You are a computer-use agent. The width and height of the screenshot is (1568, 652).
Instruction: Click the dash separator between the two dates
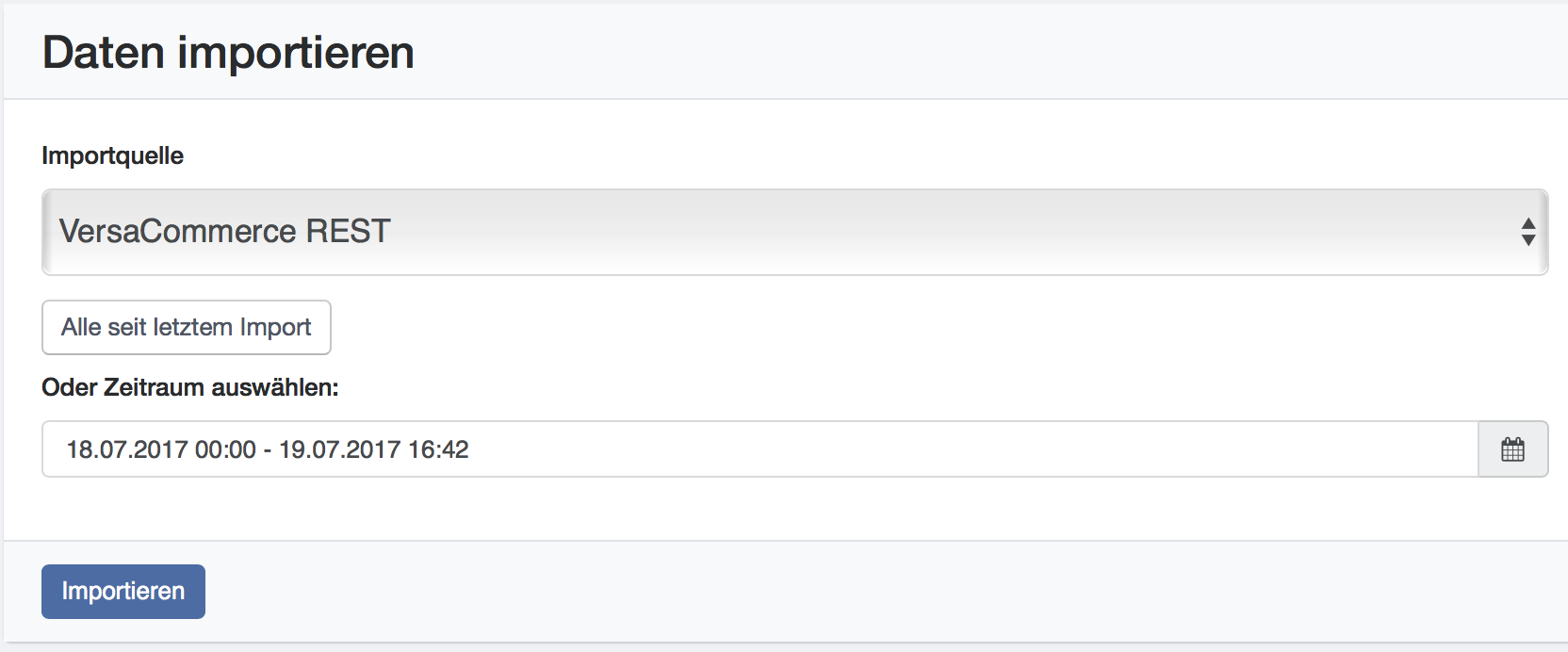(268, 450)
